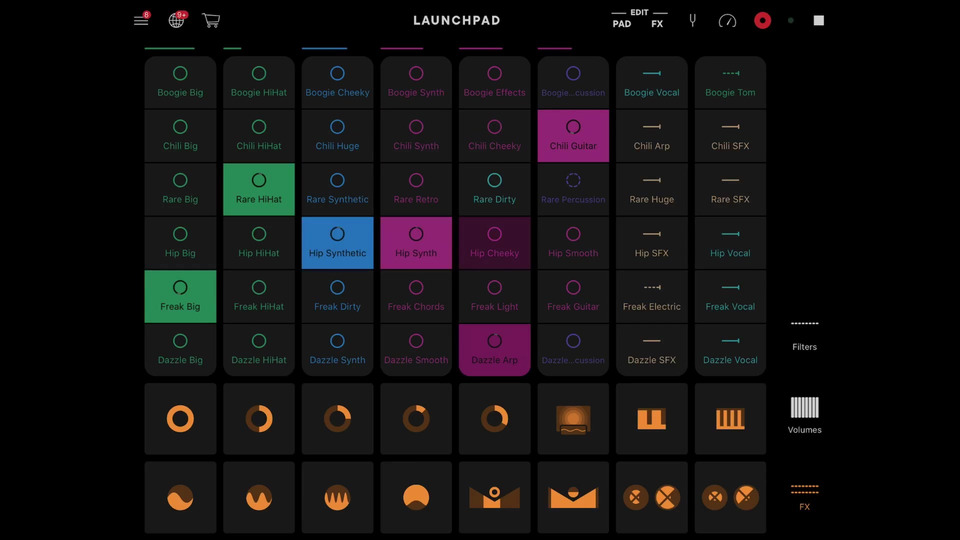Viewport: 960px width, 540px height.
Task: Trigger the Chili Huge pad
Action: (337, 136)
